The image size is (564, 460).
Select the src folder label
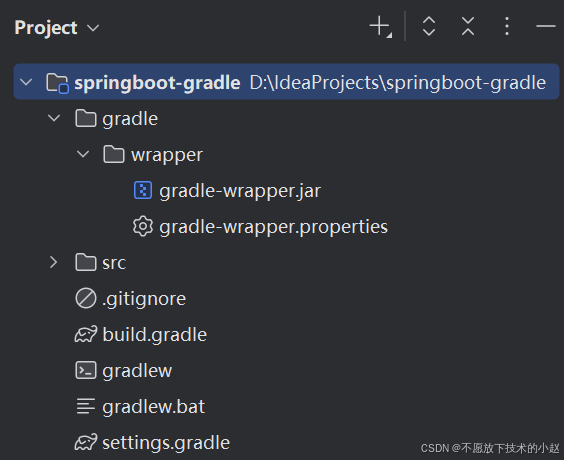click(x=114, y=263)
